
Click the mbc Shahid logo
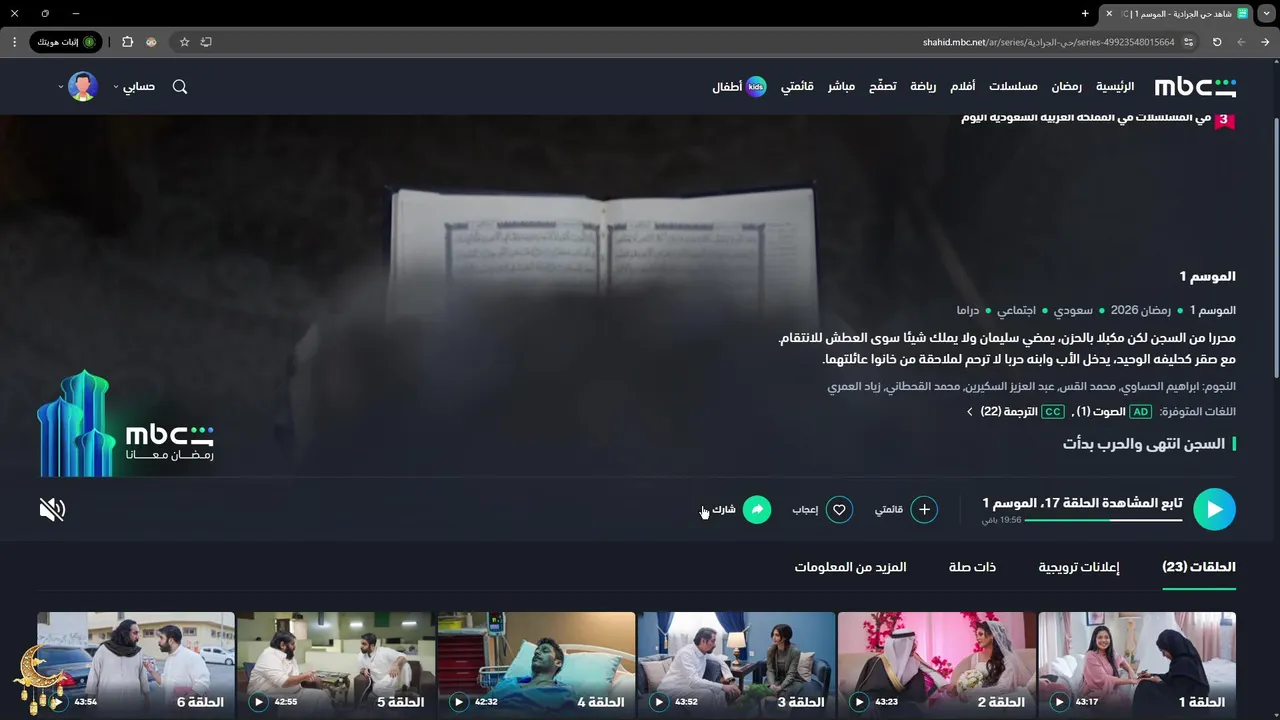1195,87
